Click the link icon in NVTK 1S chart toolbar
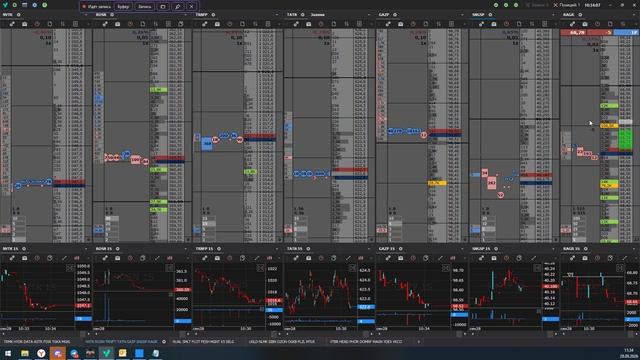 12,258
